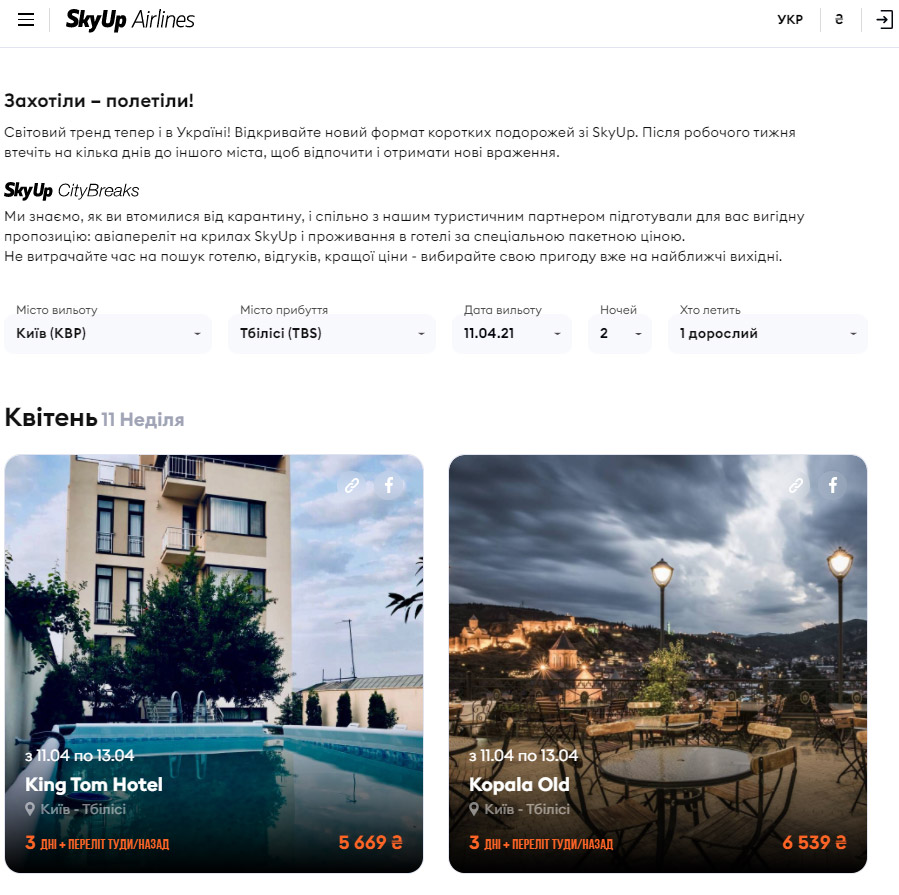The image size is (899, 895).
Task: Click dates з 11.04 по 13.04 on Kopala Old
Action: point(523,756)
